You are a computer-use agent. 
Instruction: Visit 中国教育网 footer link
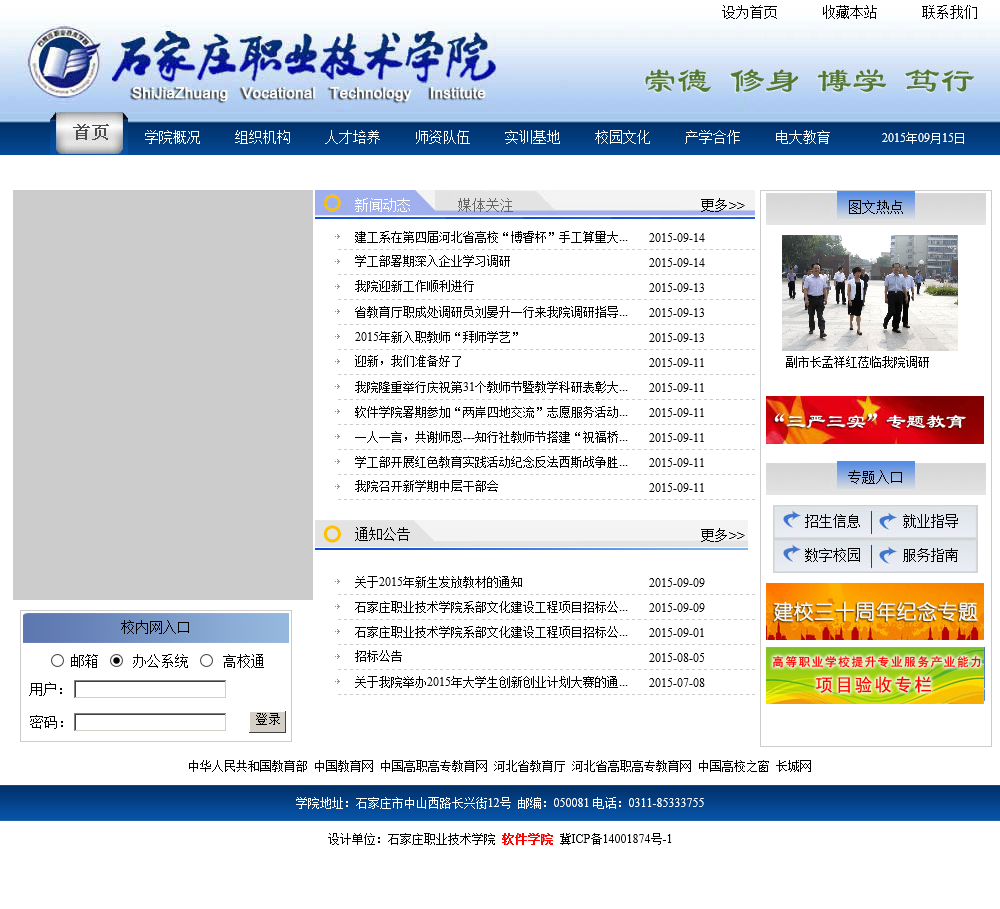pyautogui.click(x=344, y=766)
